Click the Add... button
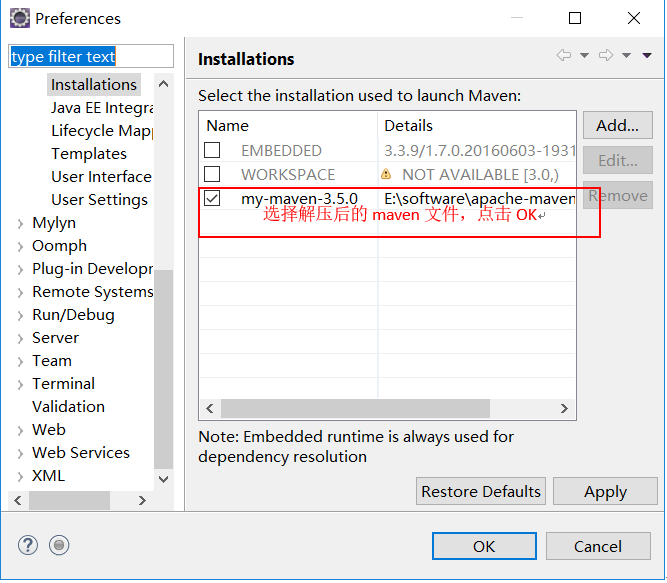 click(x=618, y=125)
